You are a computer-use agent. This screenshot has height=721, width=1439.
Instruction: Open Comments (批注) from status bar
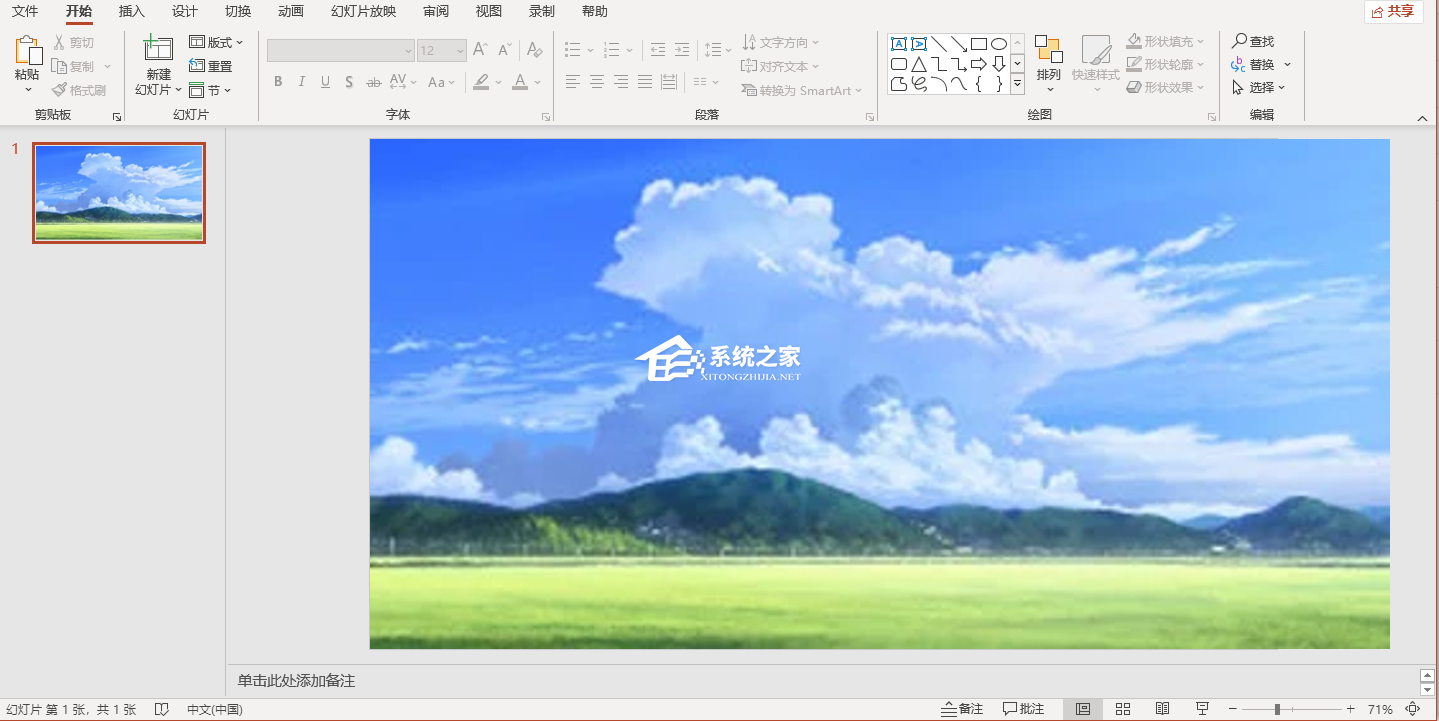pos(1024,709)
